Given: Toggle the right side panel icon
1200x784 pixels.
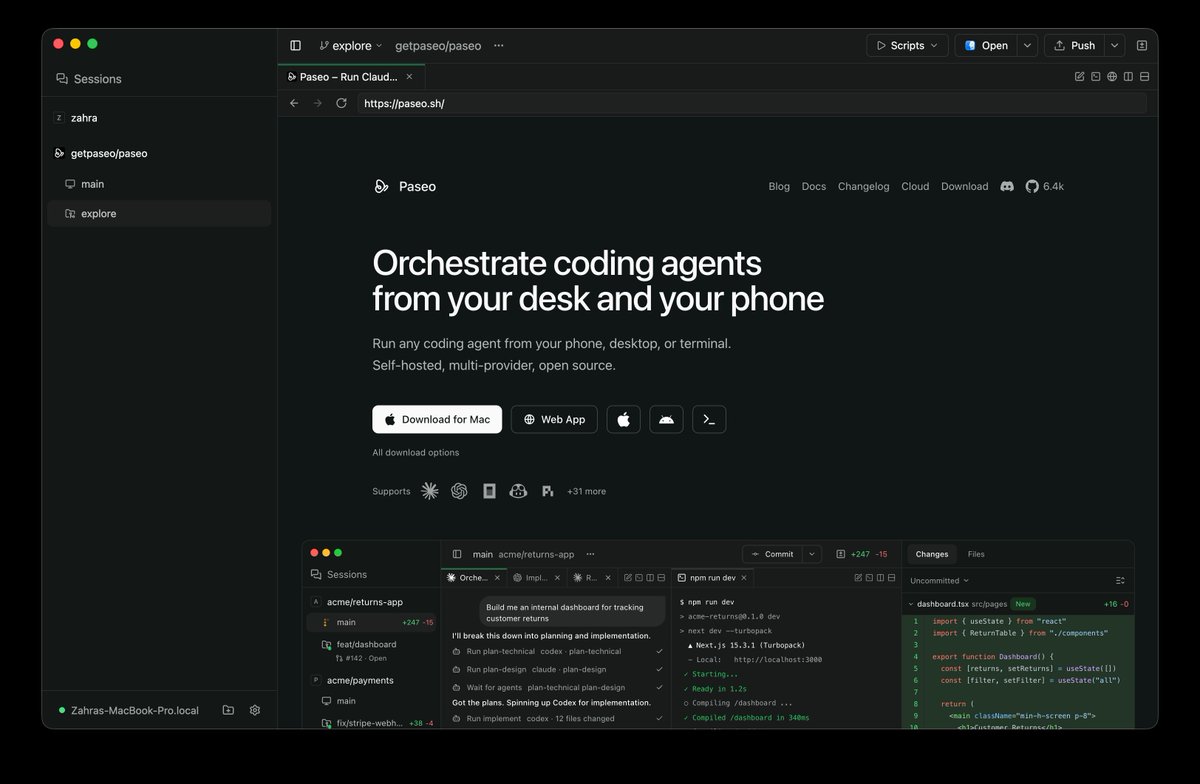Looking at the screenshot, I should click(1142, 46).
